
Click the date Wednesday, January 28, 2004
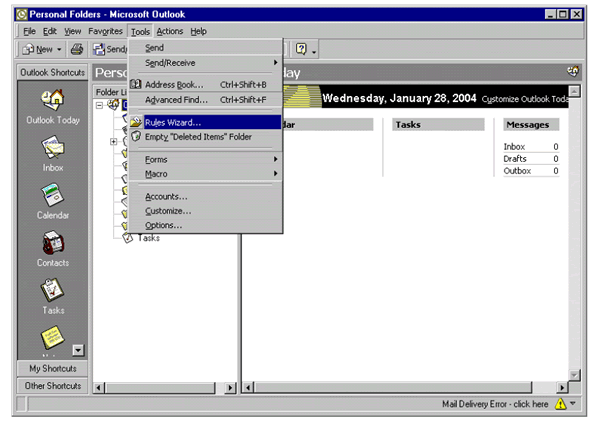(x=399, y=98)
